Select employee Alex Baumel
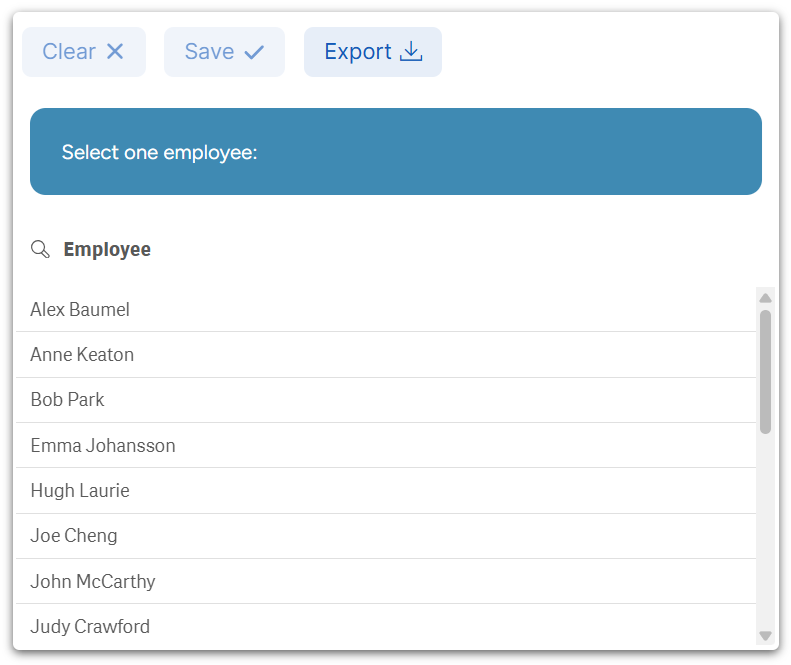This screenshot has height=665, width=791. click(80, 310)
